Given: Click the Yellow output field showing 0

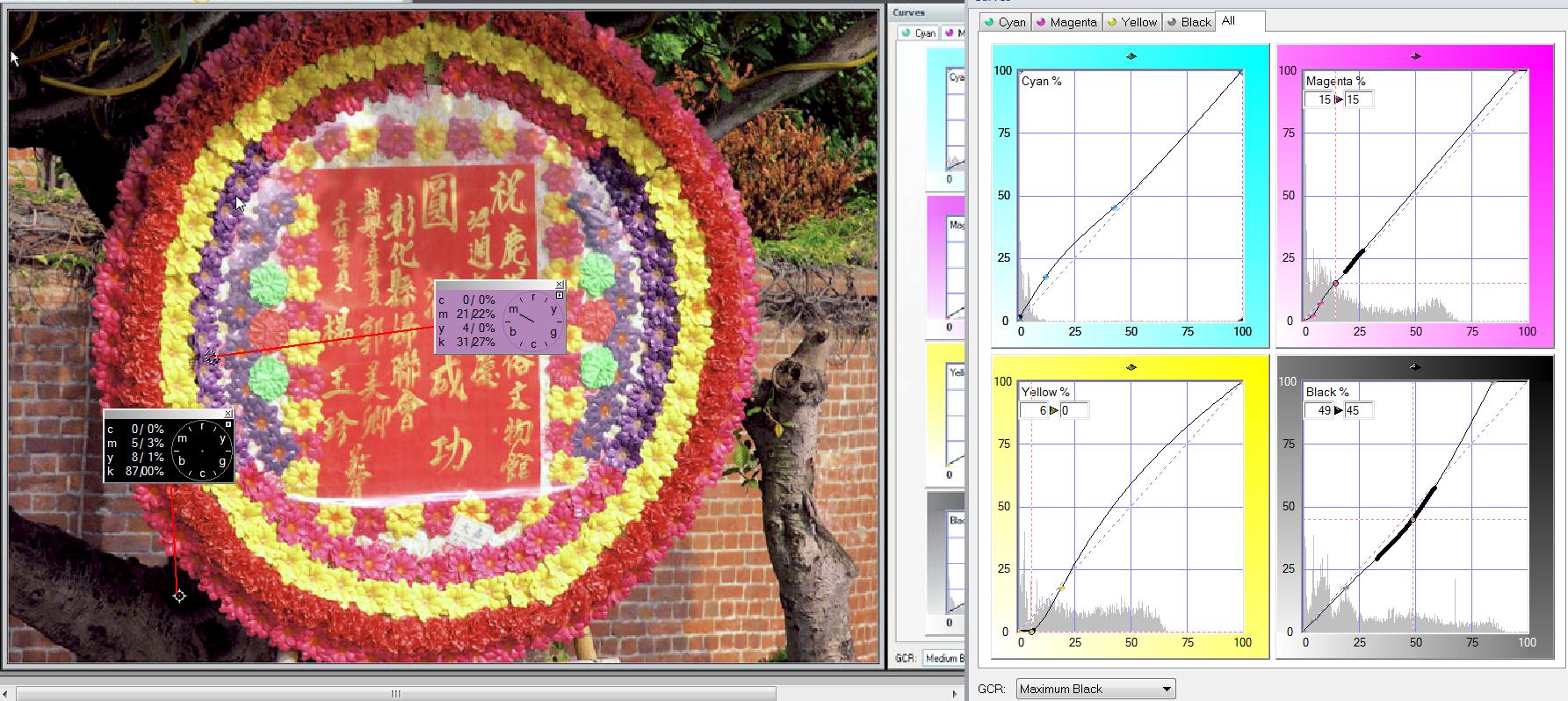Looking at the screenshot, I should 1073,410.
